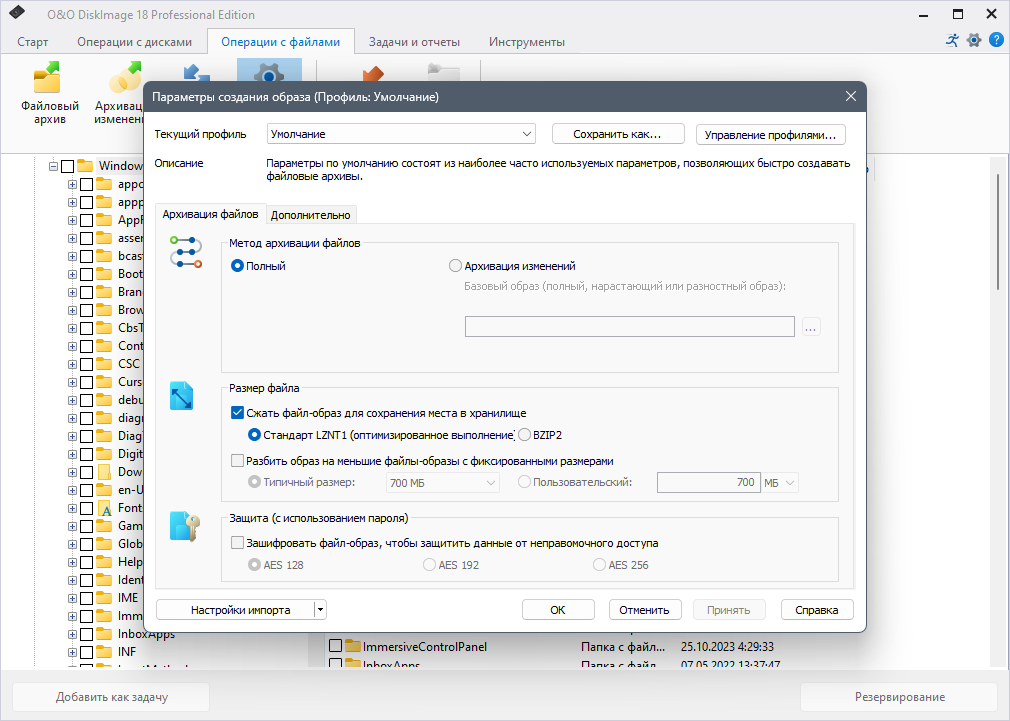The width and height of the screenshot is (1010, 721).
Task: Pick the Пользовательский size radio button
Action: point(524,482)
